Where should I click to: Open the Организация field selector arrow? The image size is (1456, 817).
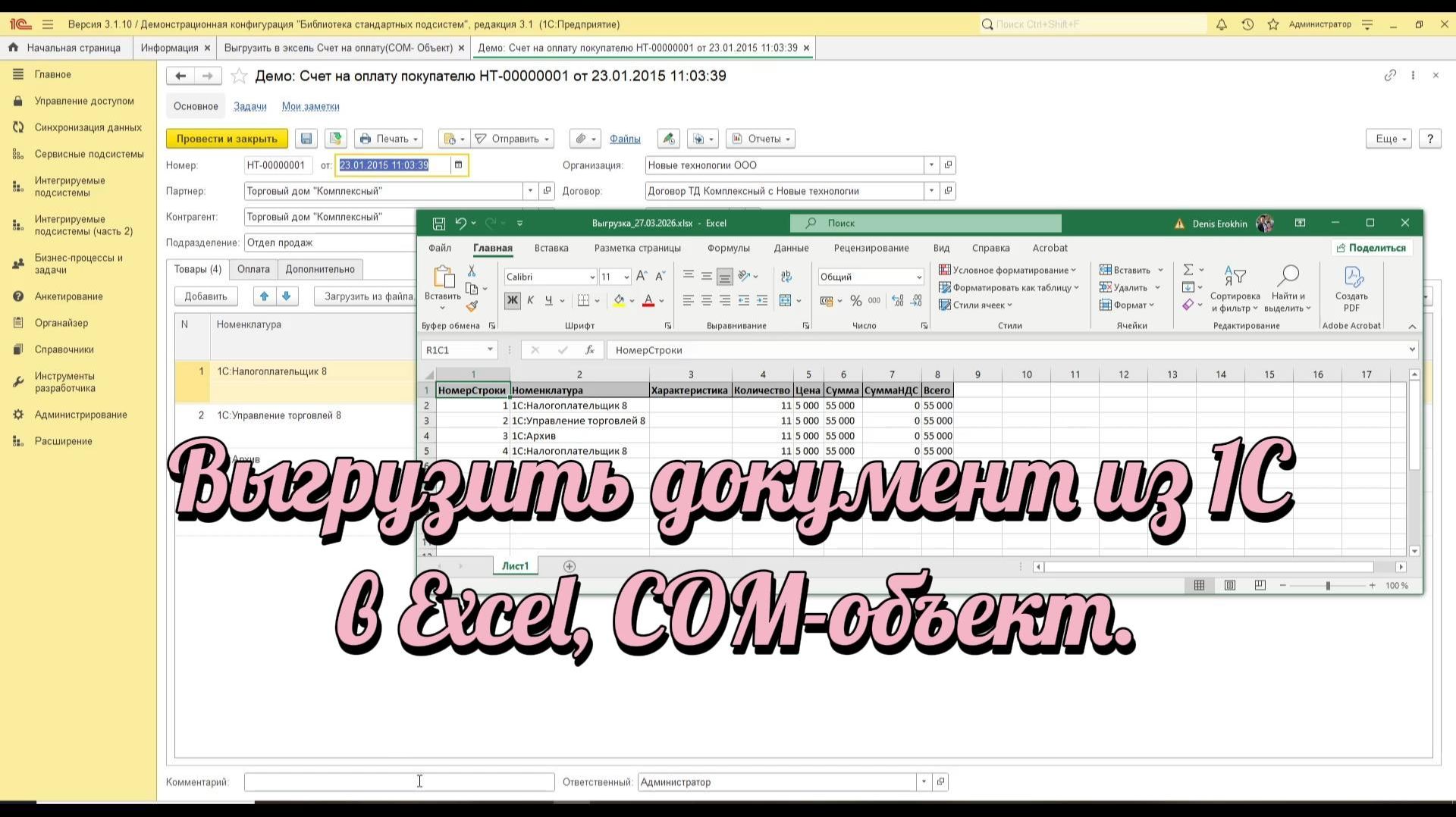(931, 164)
